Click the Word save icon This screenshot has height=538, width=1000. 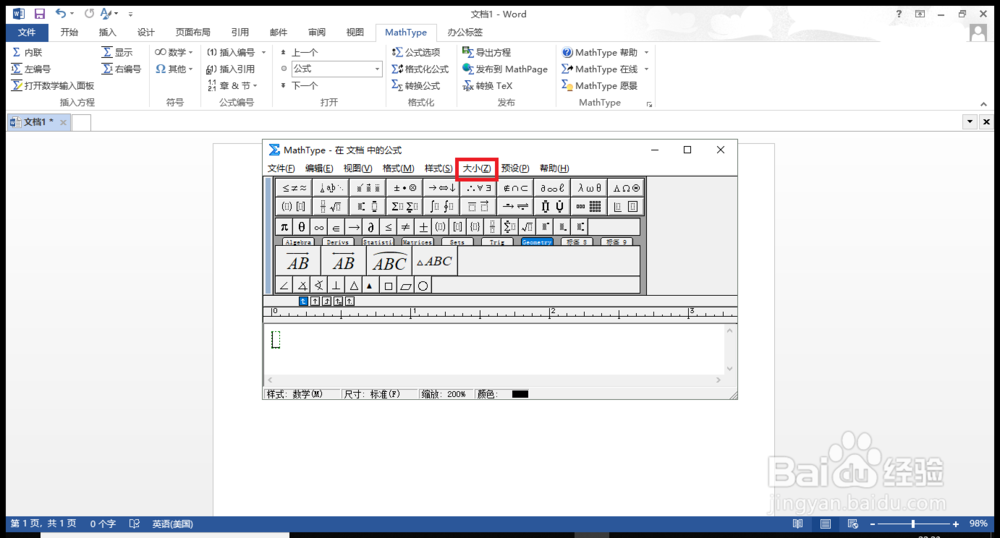[40, 13]
